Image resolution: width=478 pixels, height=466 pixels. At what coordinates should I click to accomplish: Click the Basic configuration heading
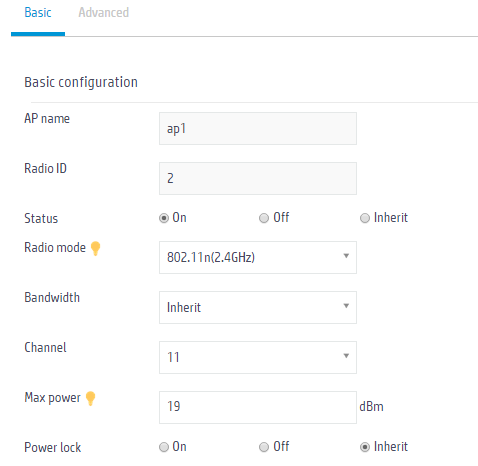tap(81, 82)
